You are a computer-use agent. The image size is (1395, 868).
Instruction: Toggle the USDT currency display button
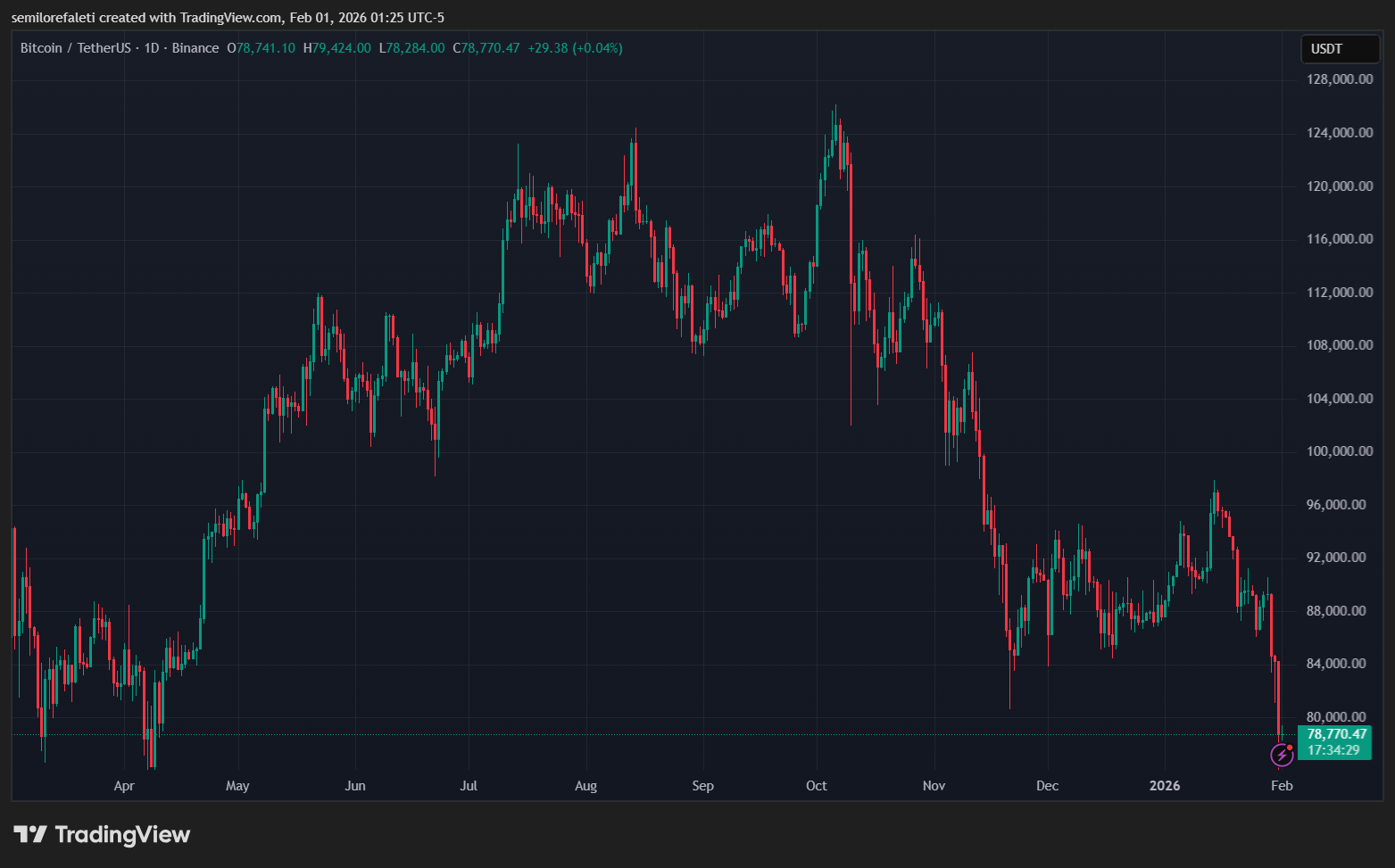[1340, 48]
